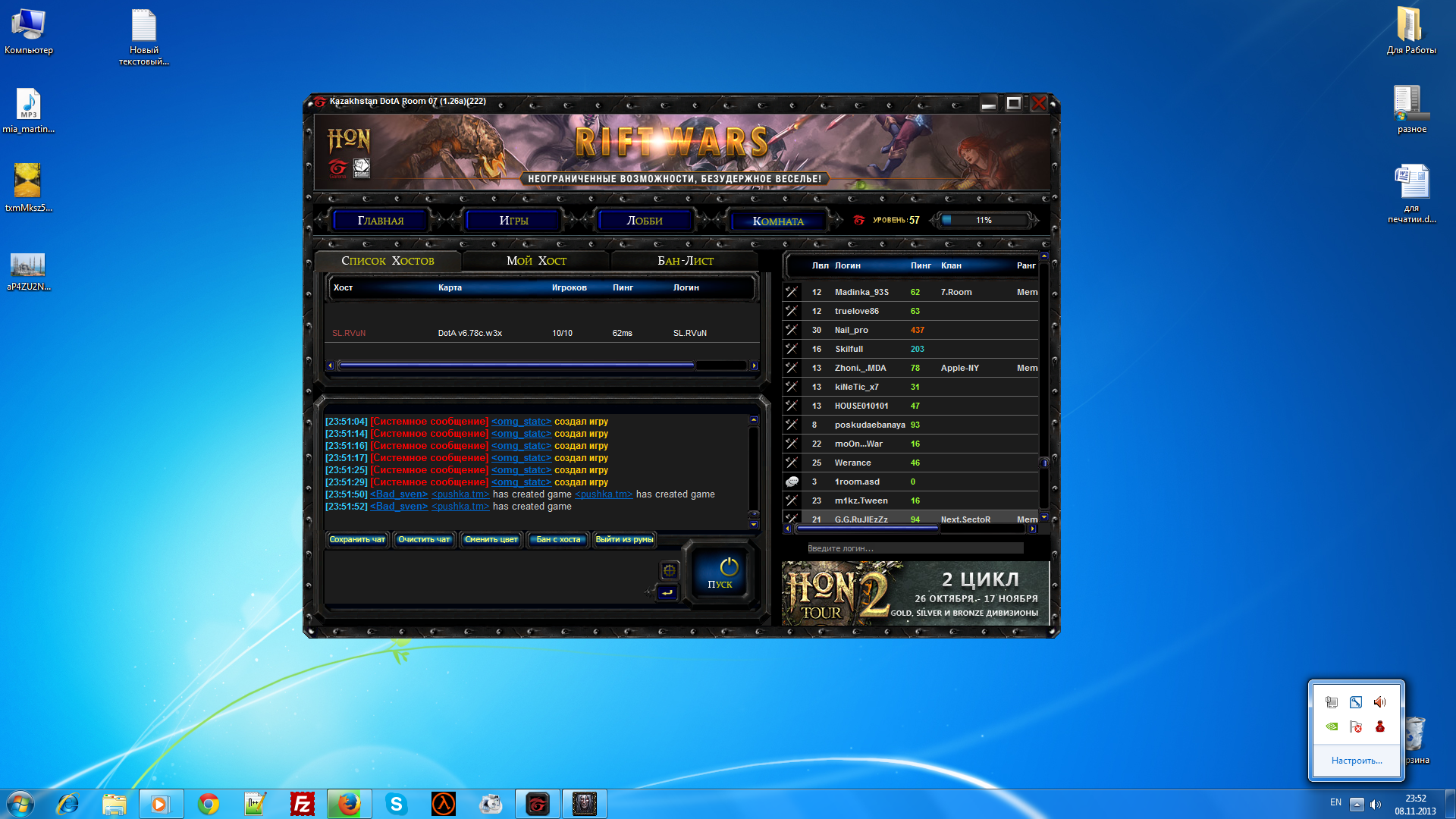Screen dimensions: 1456x819
Task: Launch Skype from the taskbar
Action: 397,804
